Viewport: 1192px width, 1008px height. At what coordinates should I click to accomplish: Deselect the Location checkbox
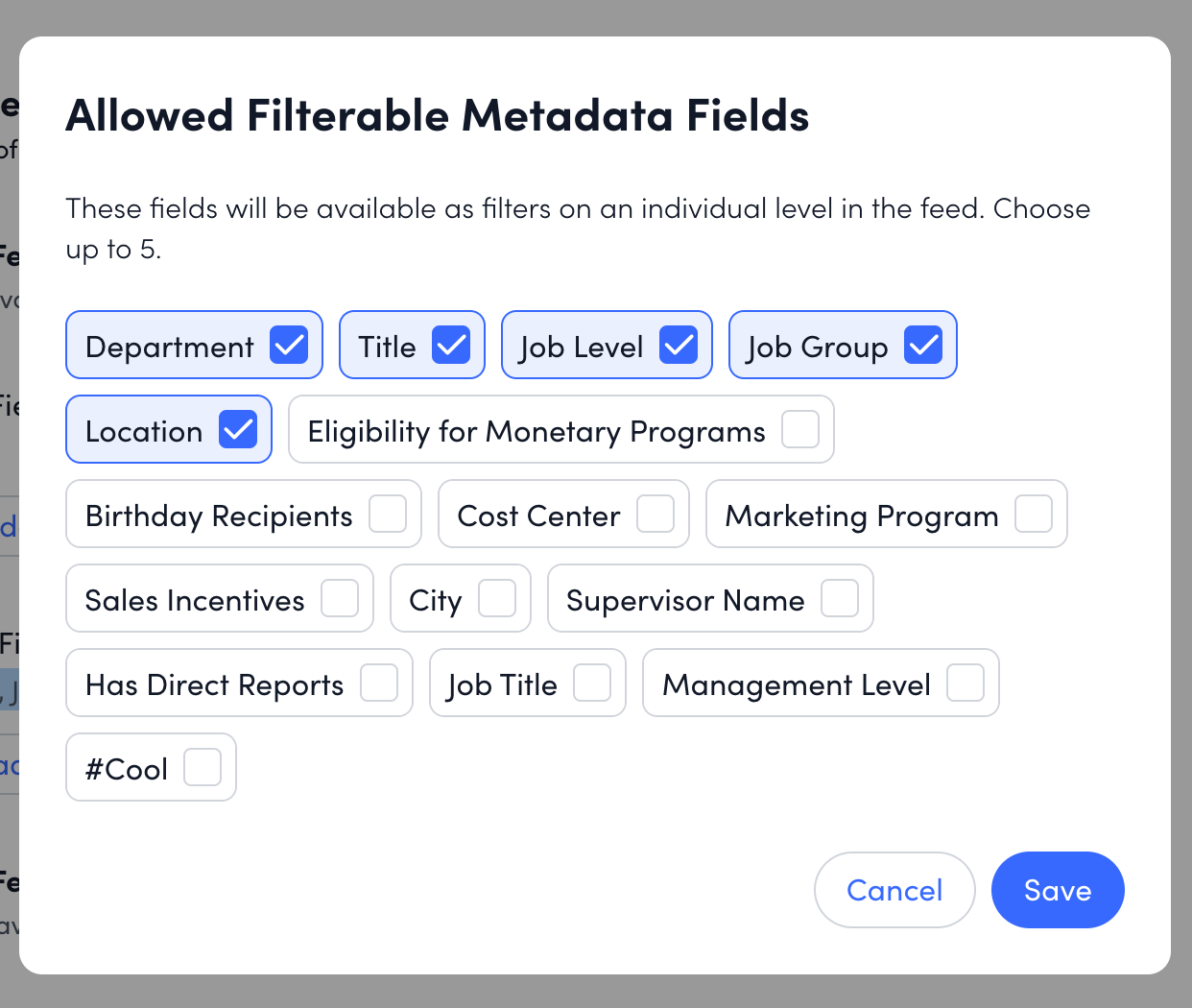(238, 429)
